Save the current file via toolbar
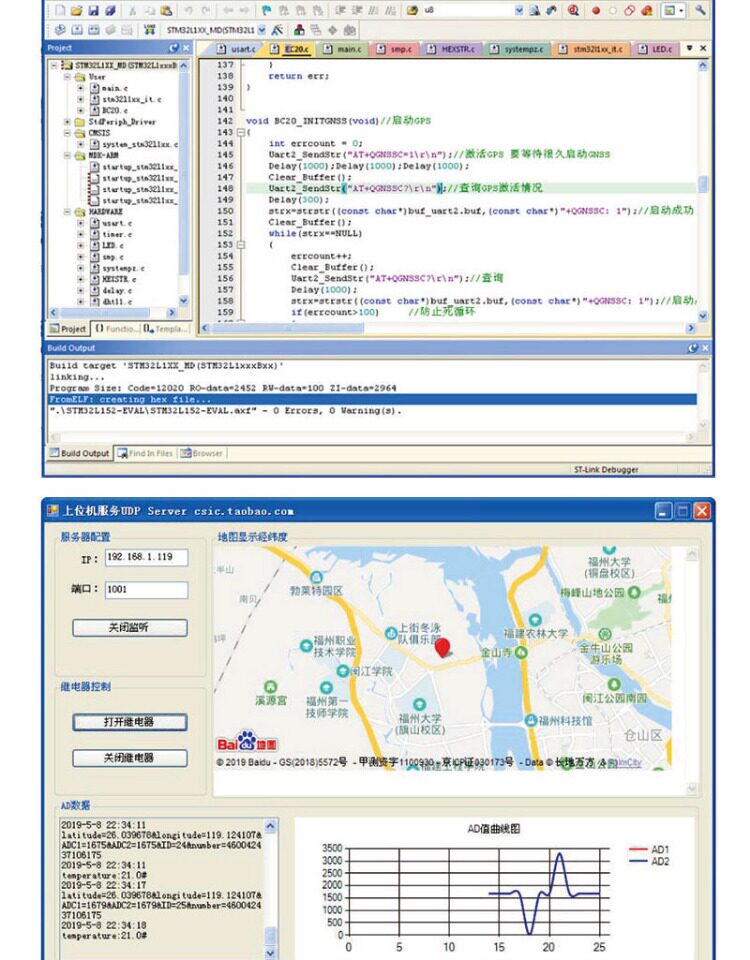This screenshot has height=960, width=750. click(93, 10)
